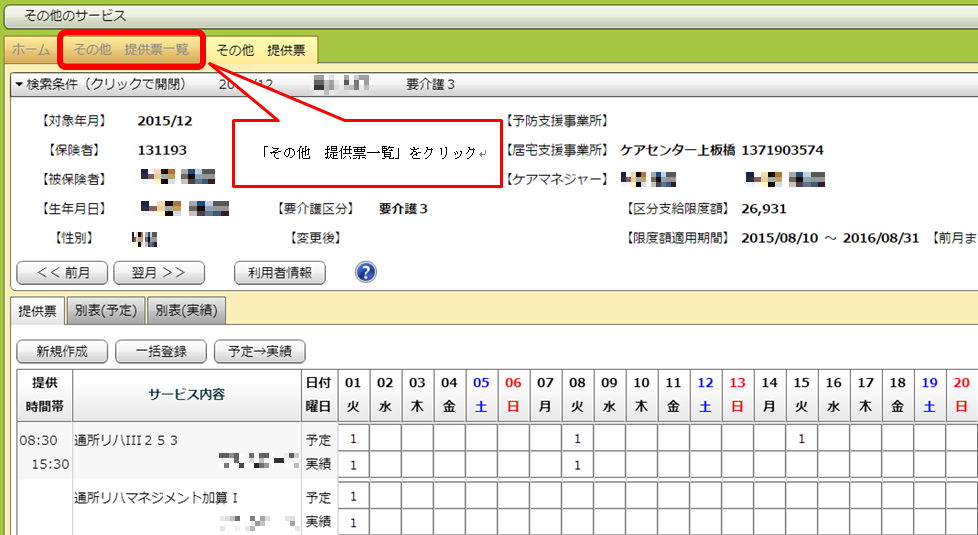Click 実績 cell for day 08 of 通所リハIII
This screenshot has width=978, height=535.
point(577,465)
